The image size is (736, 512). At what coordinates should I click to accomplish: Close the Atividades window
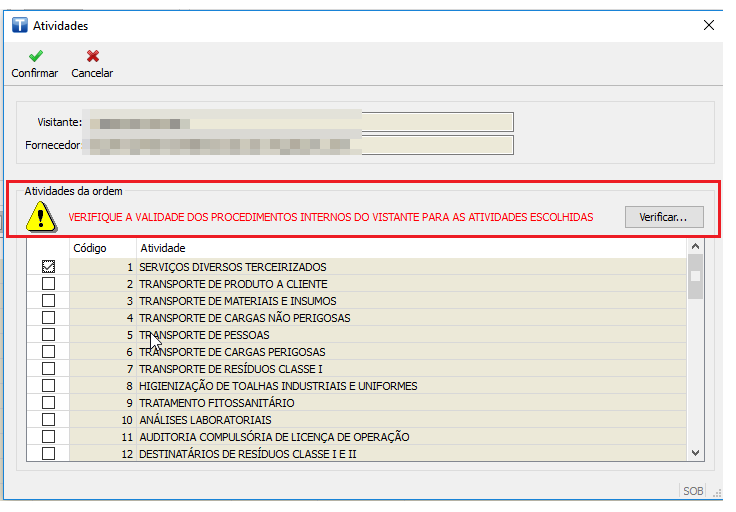[709, 25]
